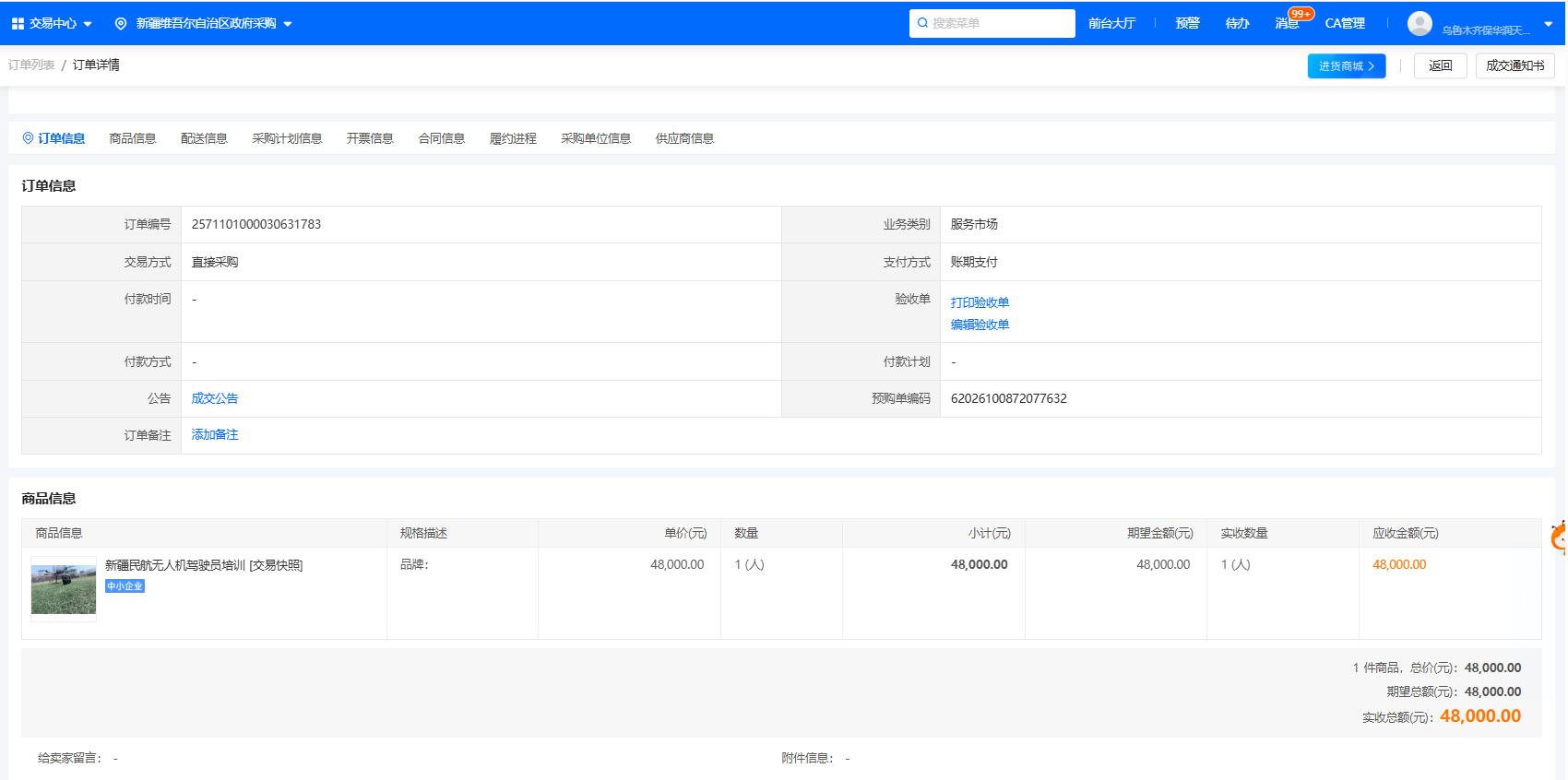Viewport: 1568px width, 780px height.
Task: Switch to the 订单信息 tab
Action: point(53,138)
